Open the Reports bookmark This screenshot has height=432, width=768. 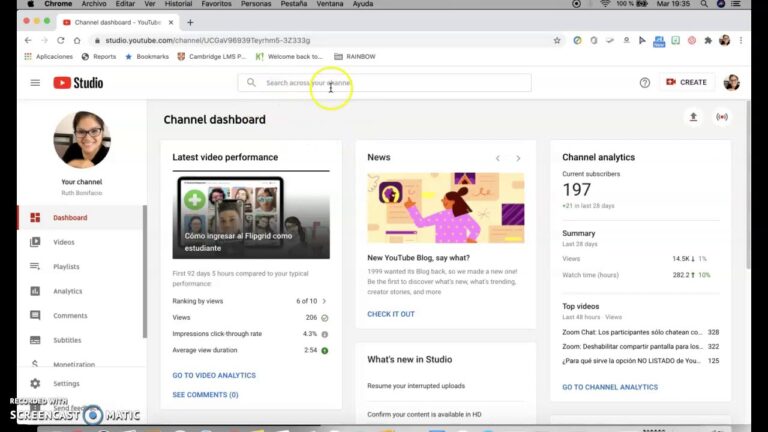[x=99, y=56]
